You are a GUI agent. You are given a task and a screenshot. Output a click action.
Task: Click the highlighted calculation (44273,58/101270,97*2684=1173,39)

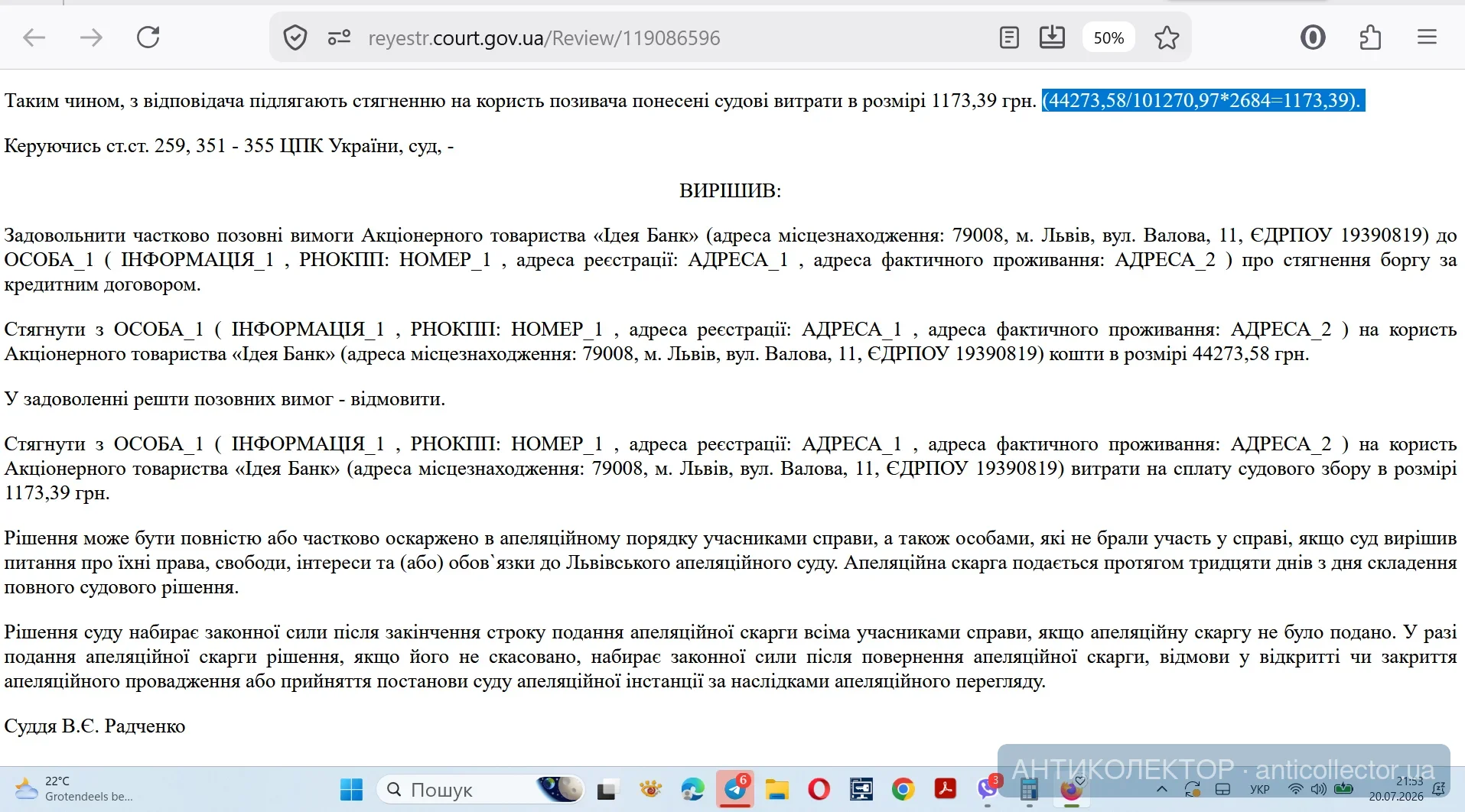click(x=1203, y=100)
